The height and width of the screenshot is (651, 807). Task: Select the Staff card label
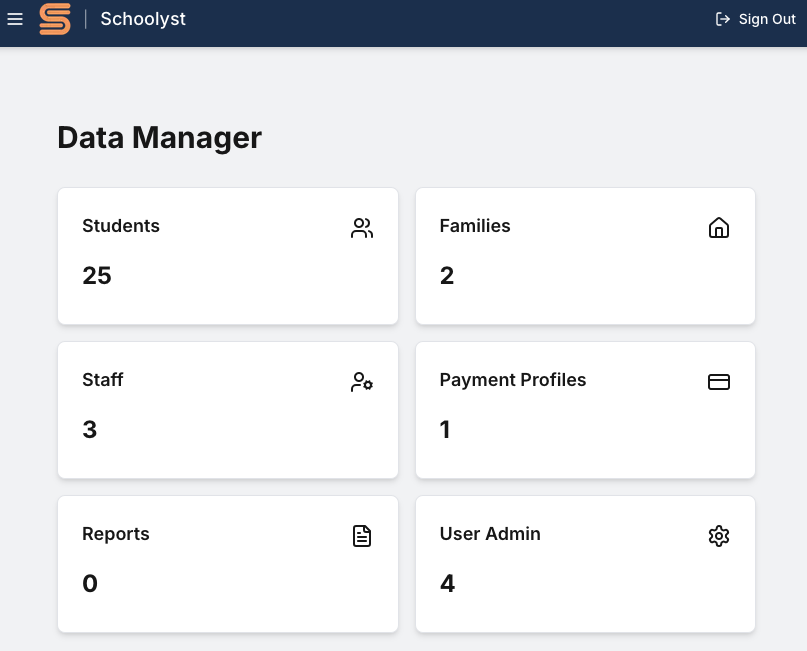coord(102,380)
